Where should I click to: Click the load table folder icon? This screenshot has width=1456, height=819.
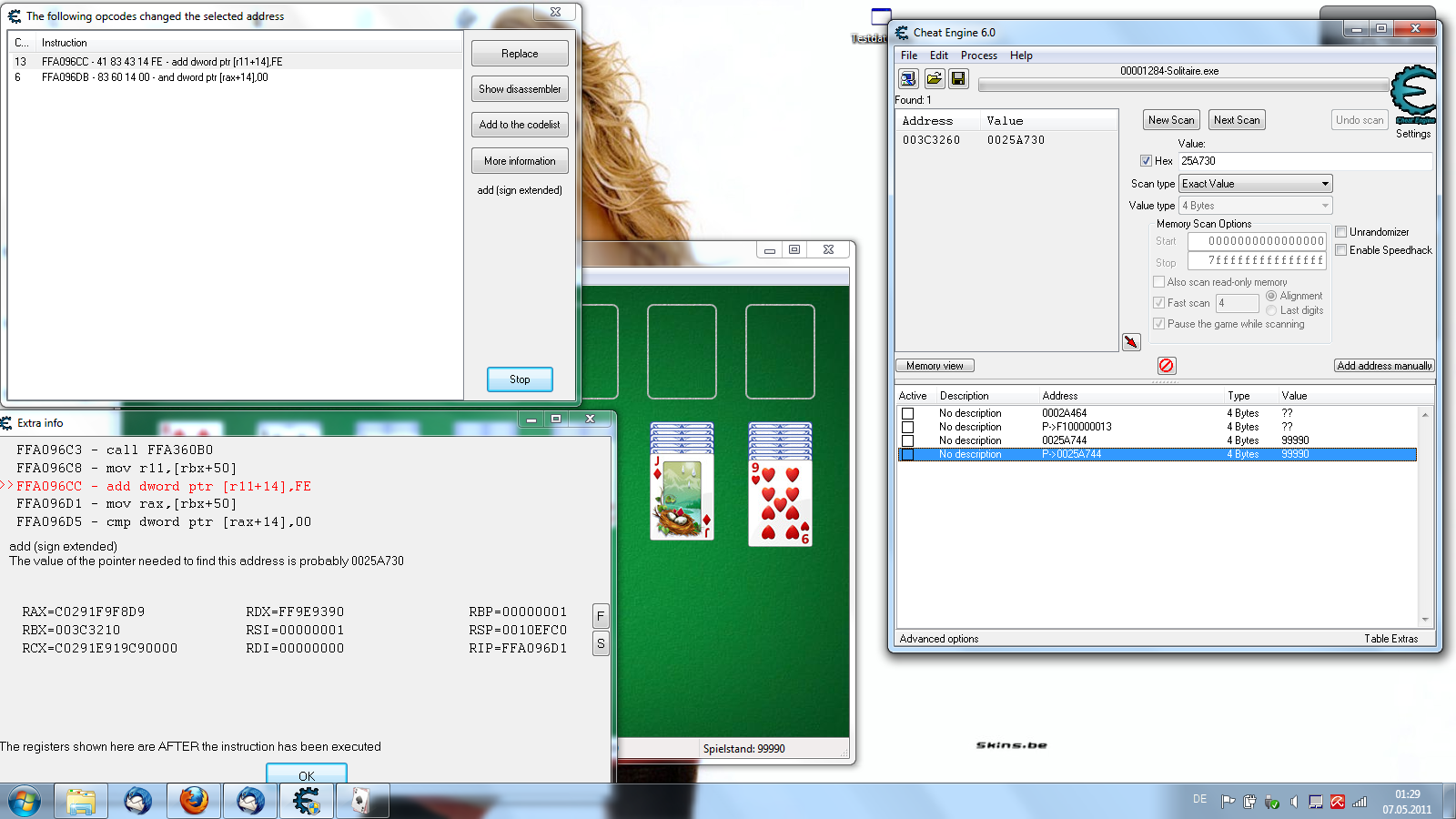[934, 79]
